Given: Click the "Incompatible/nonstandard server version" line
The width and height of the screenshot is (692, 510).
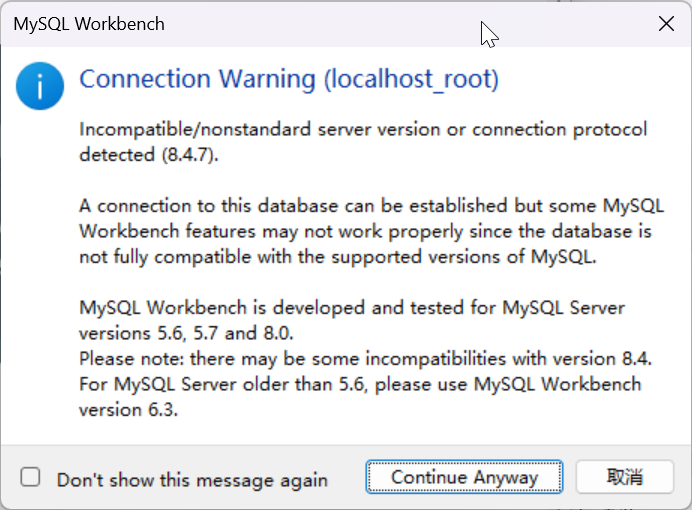Looking at the screenshot, I should (x=362, y=130).
